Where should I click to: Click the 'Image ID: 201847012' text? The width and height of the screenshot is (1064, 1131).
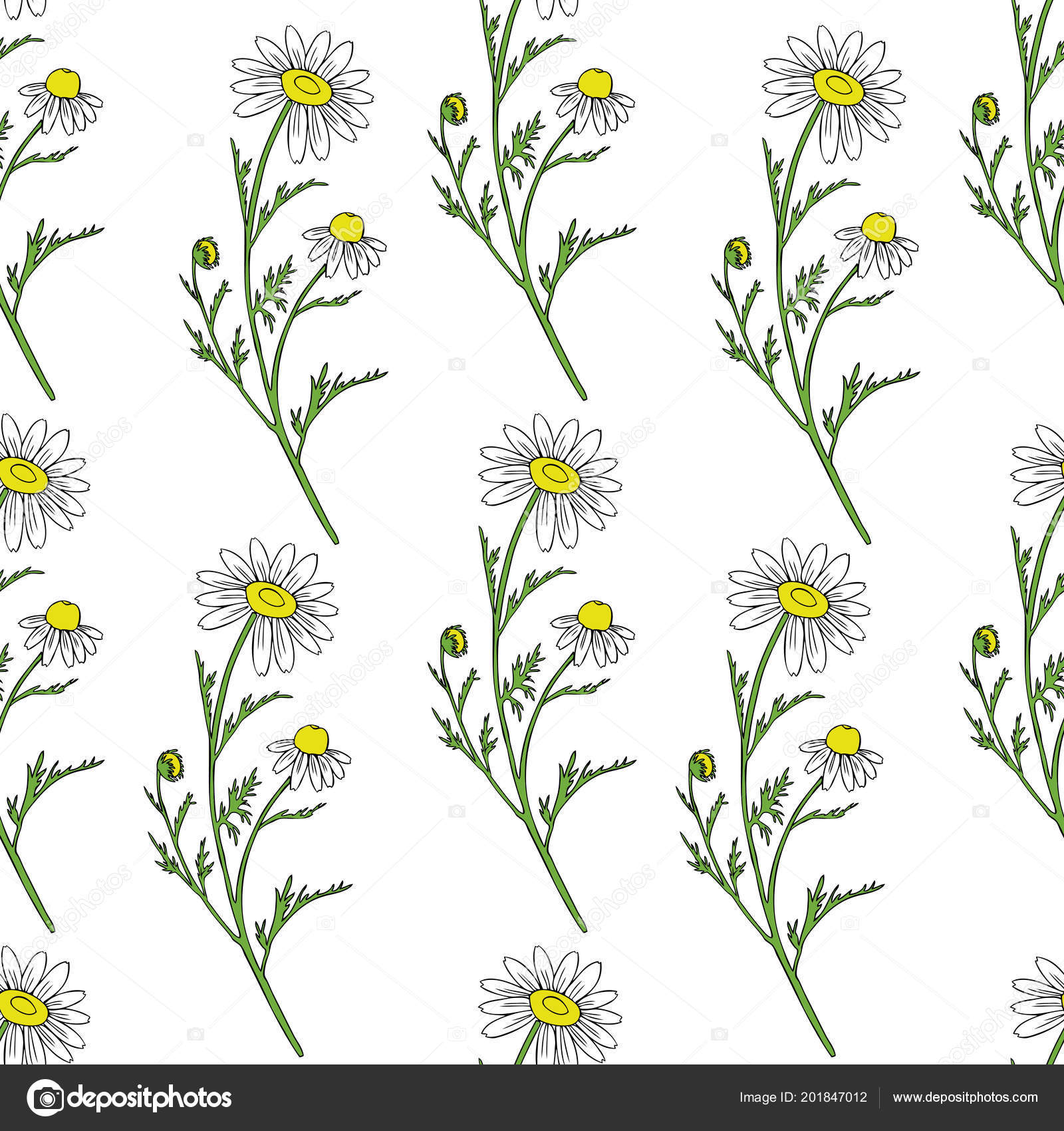click(x=803, y=1098)
